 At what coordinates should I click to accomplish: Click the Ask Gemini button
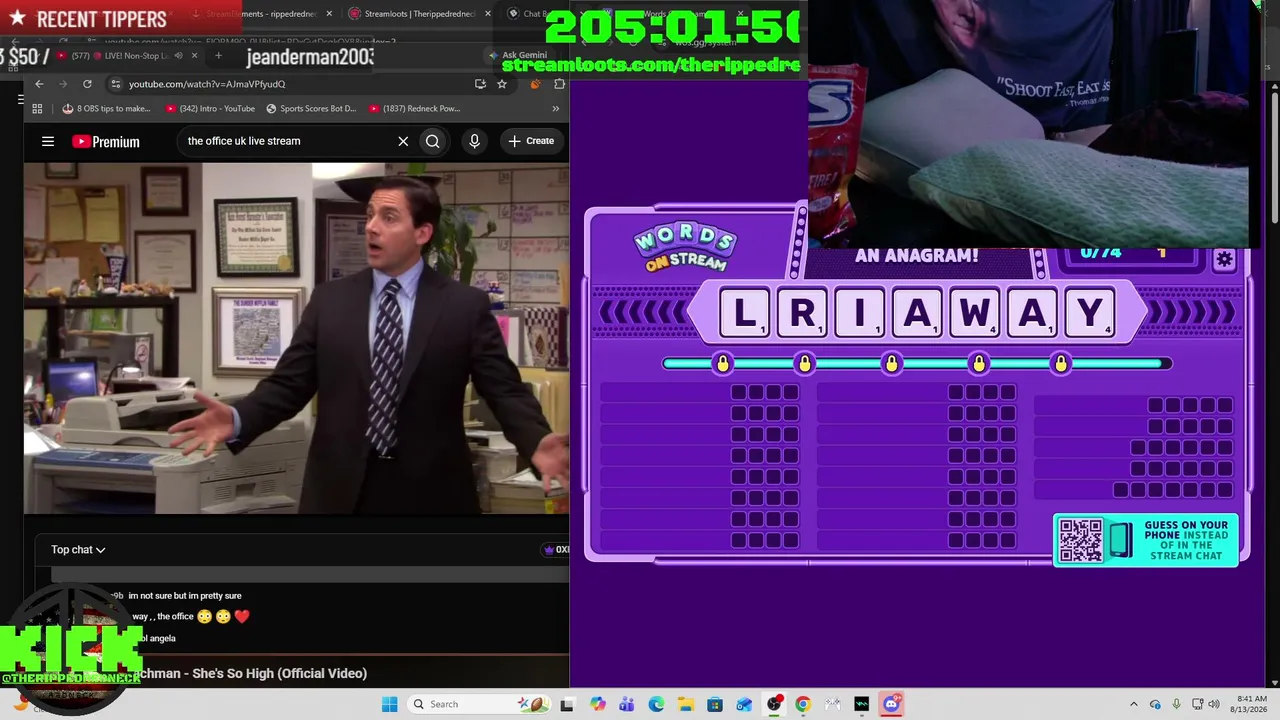coord(518,55)
